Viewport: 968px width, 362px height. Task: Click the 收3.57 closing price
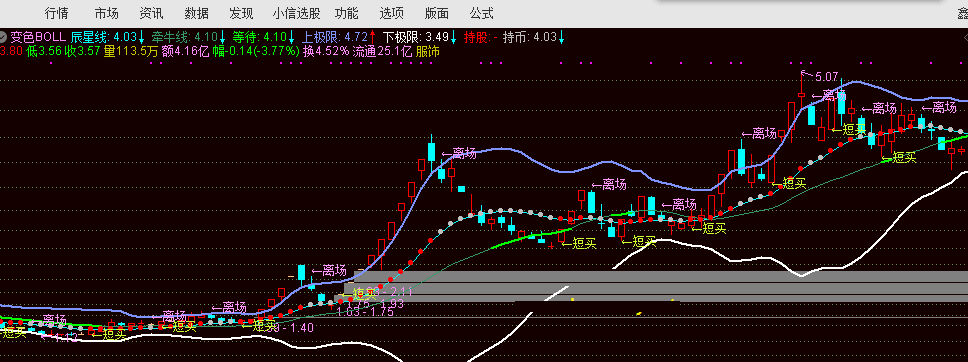coord(83,51)
